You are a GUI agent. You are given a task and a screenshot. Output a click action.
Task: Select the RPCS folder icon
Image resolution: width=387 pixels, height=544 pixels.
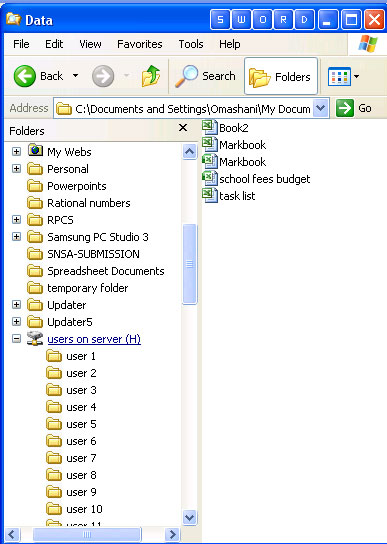click(x=35, y=220)
